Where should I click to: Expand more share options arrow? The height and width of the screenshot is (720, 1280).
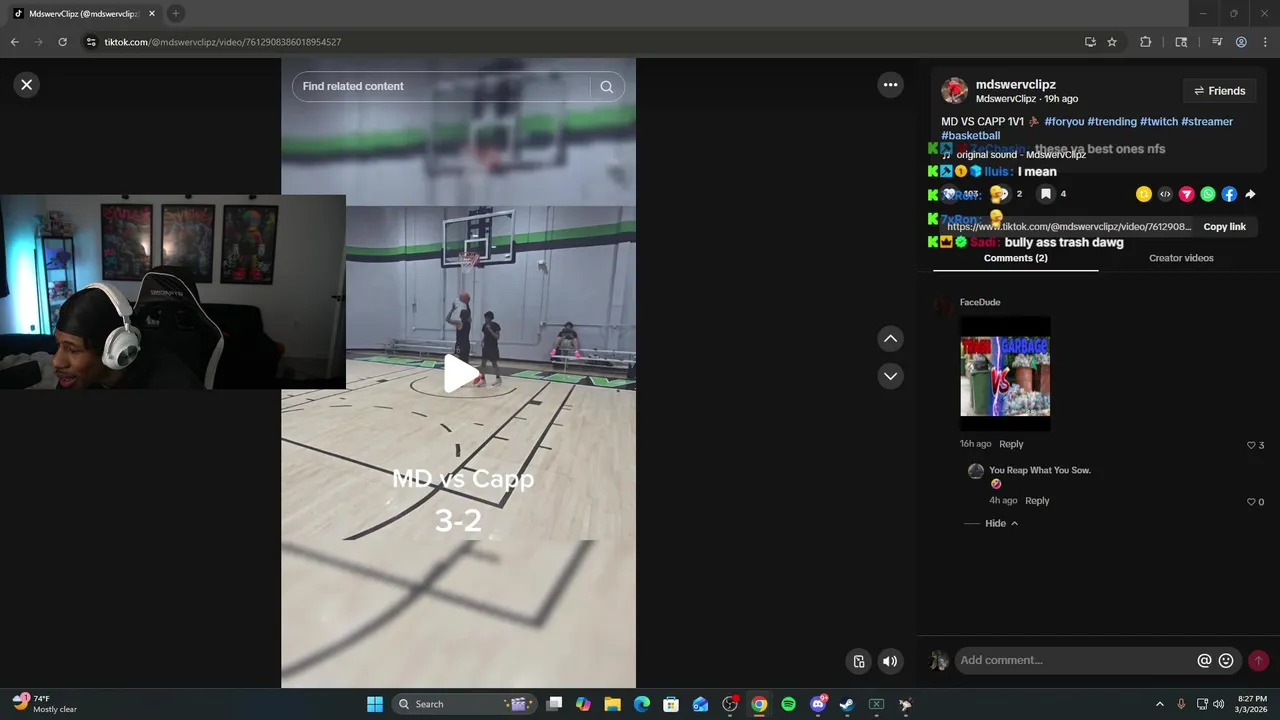[x=1250, y=194]
